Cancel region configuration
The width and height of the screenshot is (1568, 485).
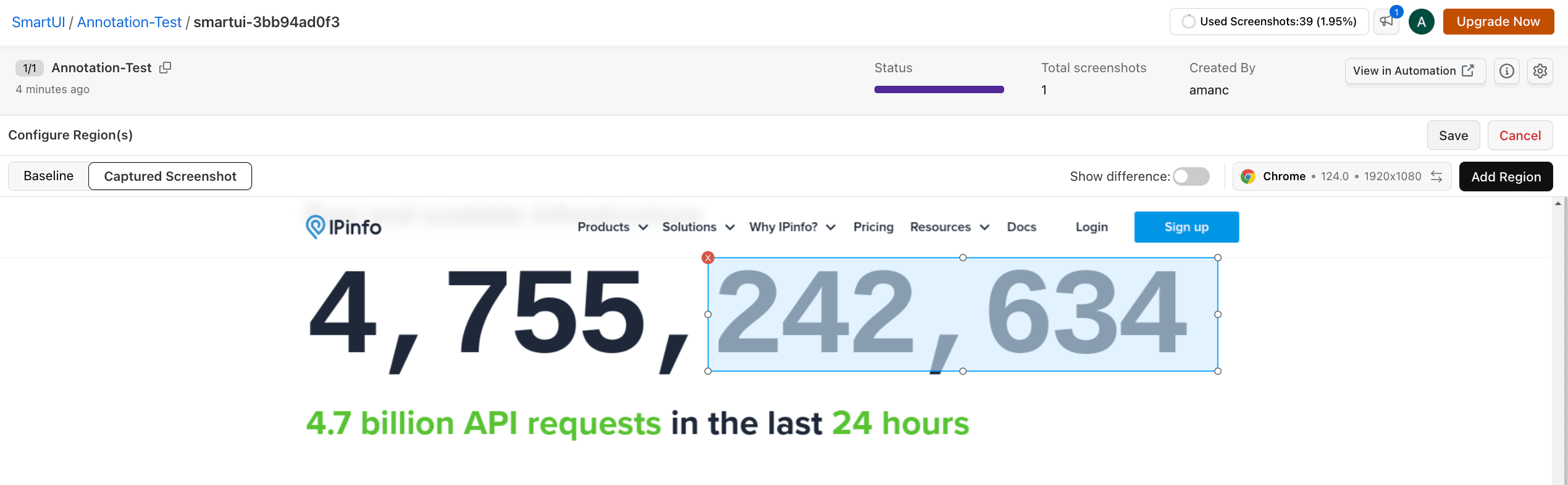click(x=1520, y=136)
